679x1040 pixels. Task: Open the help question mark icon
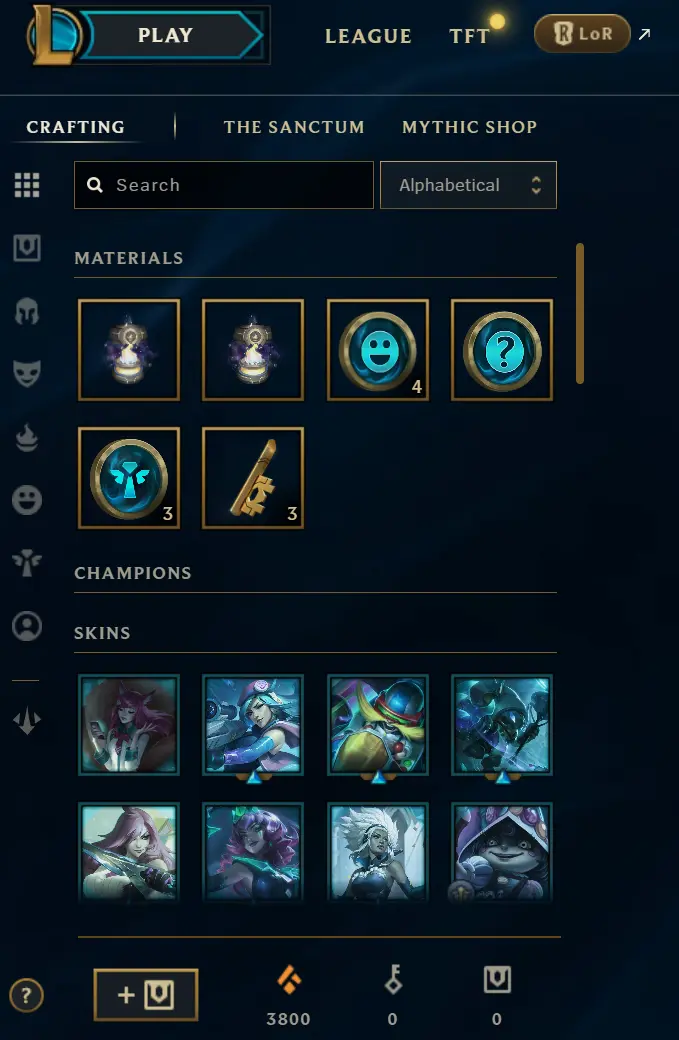tap(27, 995)
